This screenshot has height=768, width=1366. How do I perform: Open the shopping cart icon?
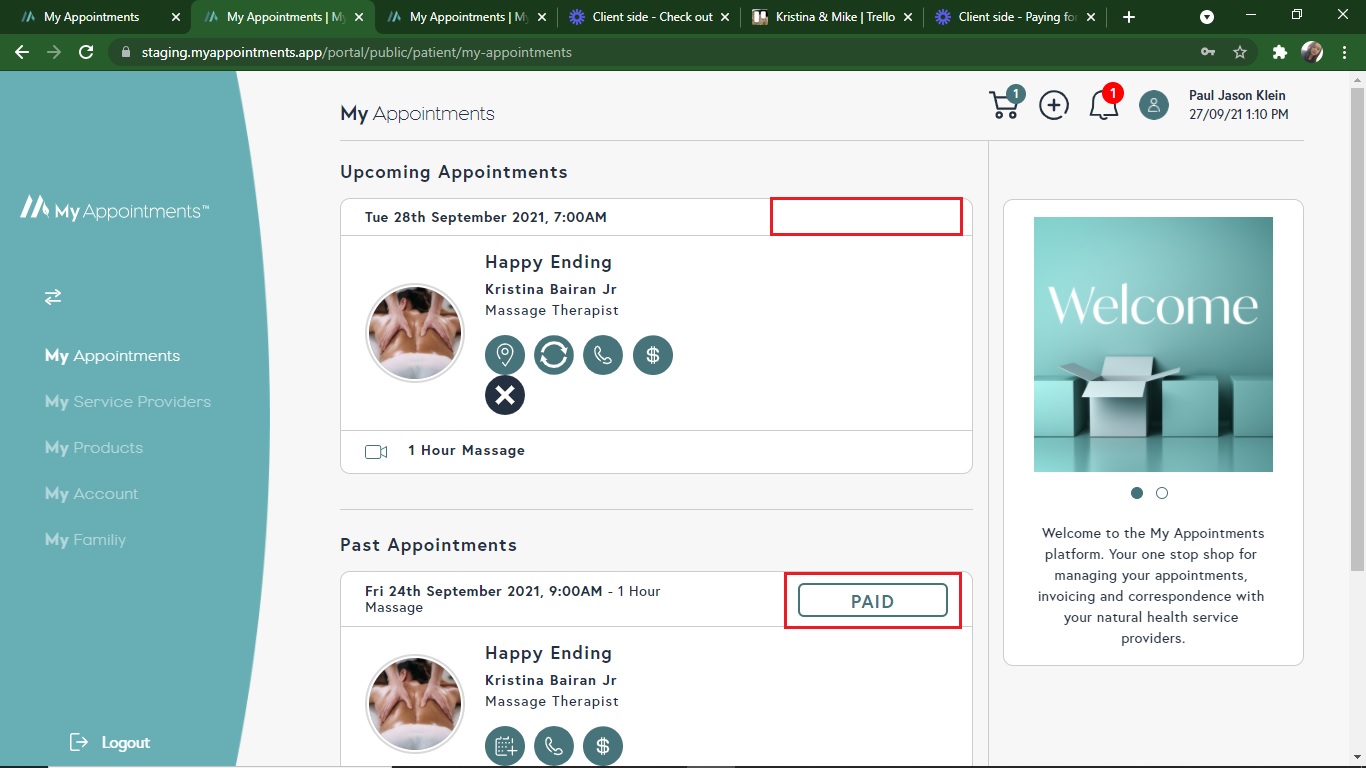1005,104
